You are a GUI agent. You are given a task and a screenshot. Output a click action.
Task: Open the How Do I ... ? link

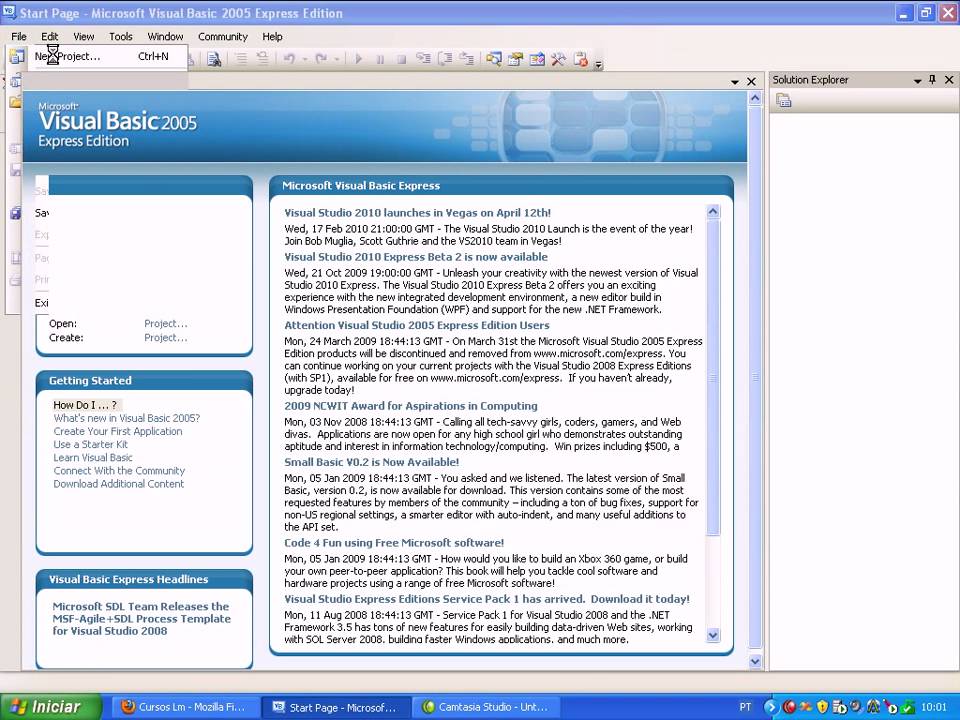[85, 405]
